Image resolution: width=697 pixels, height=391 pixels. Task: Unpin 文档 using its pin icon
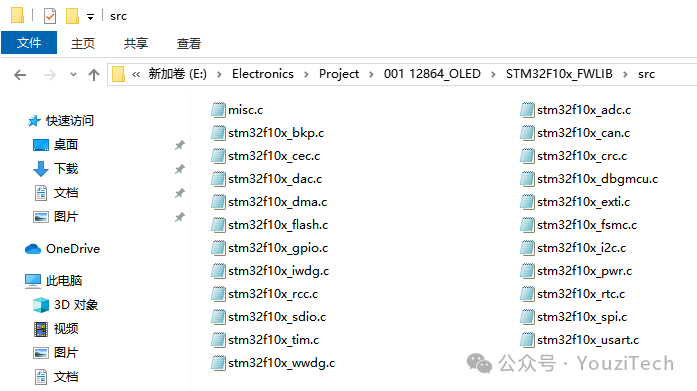180,193
